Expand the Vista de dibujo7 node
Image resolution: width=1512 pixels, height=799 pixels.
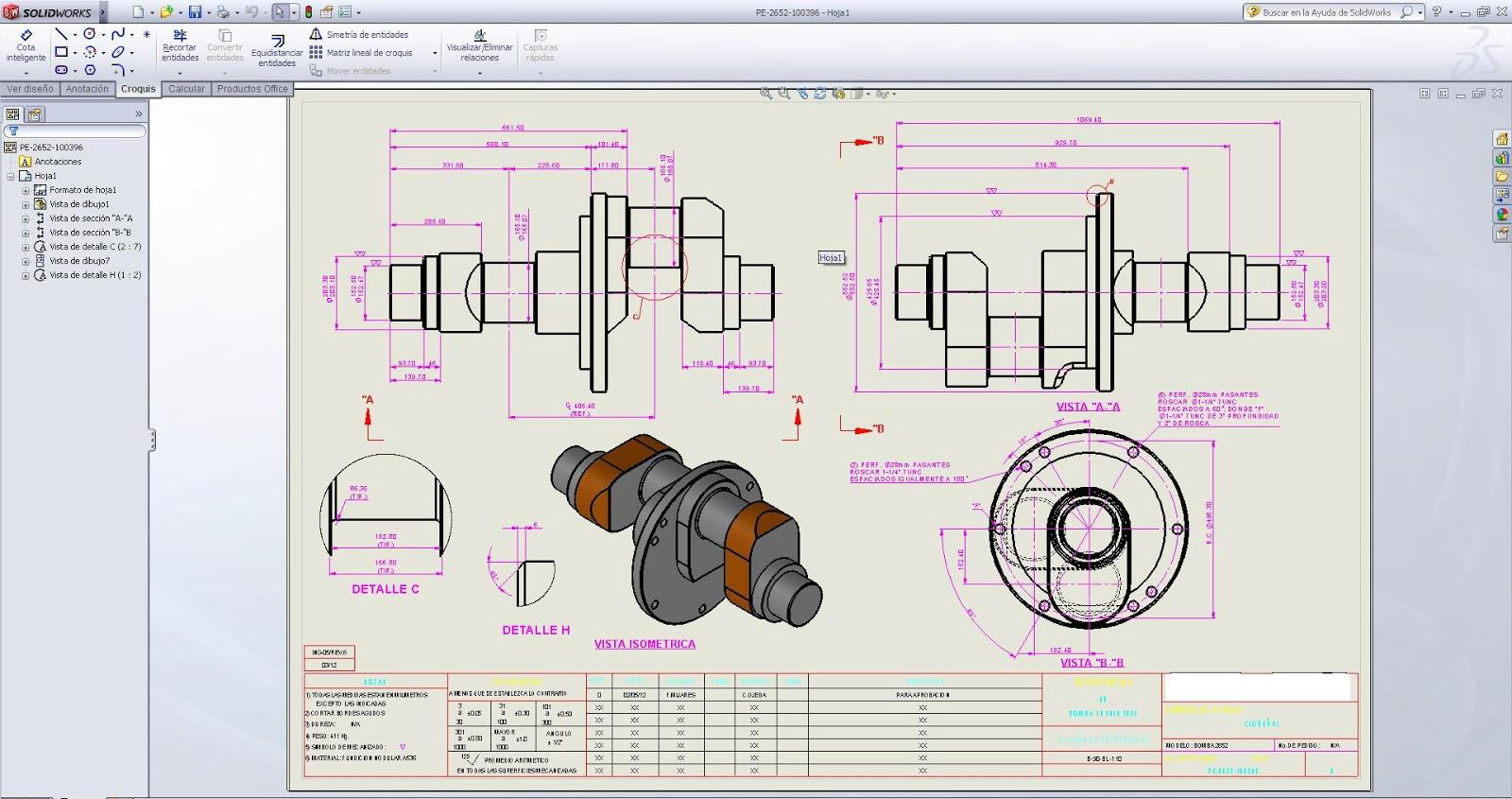[x=26, y=261]
